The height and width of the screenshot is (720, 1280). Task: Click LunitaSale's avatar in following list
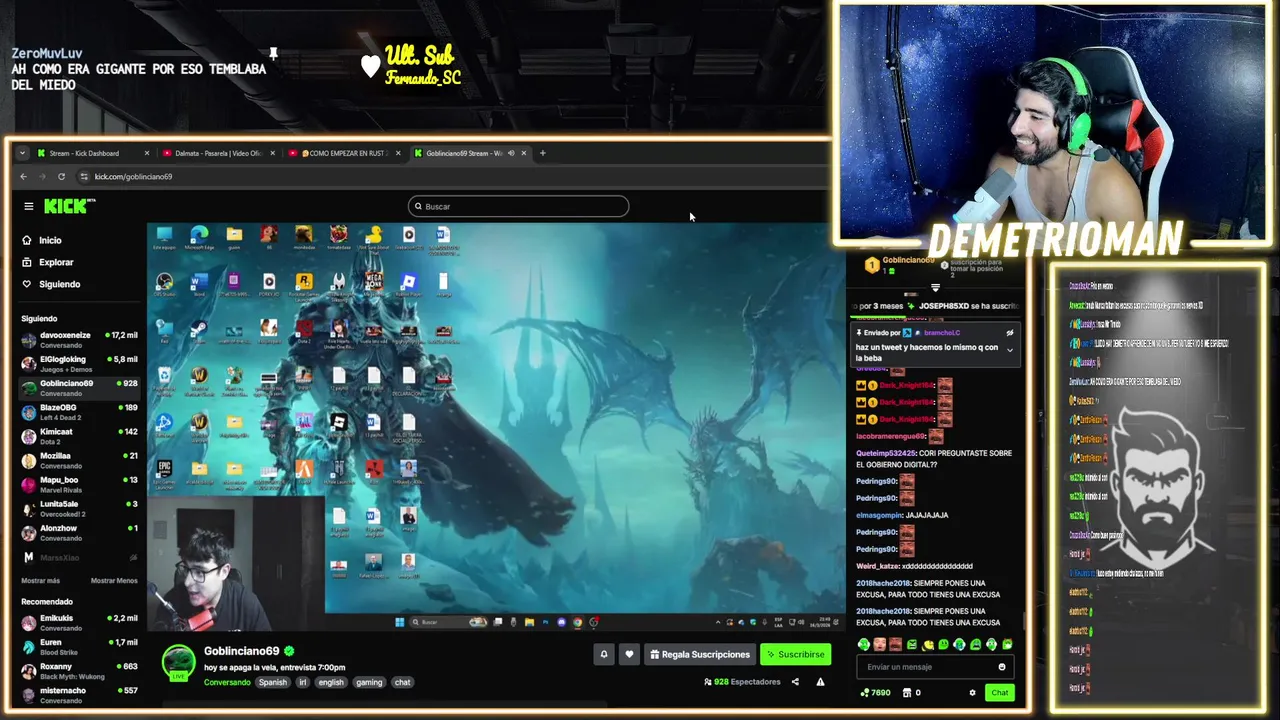click(29, 509)
